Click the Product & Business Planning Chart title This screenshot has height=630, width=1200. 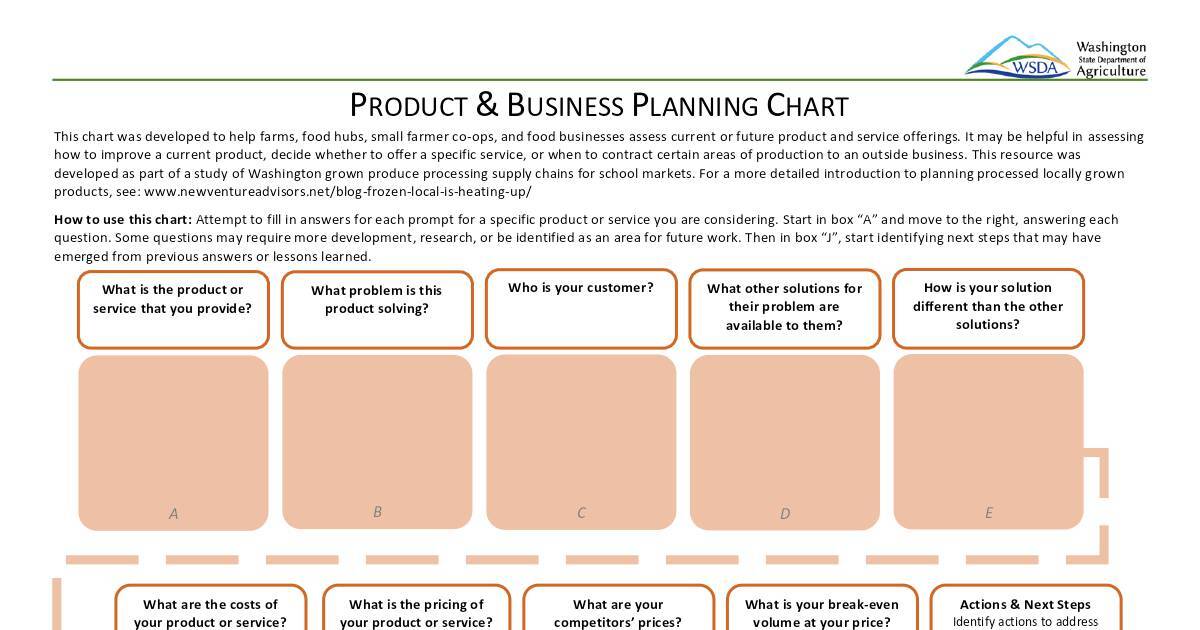click(x=599, y=105)
